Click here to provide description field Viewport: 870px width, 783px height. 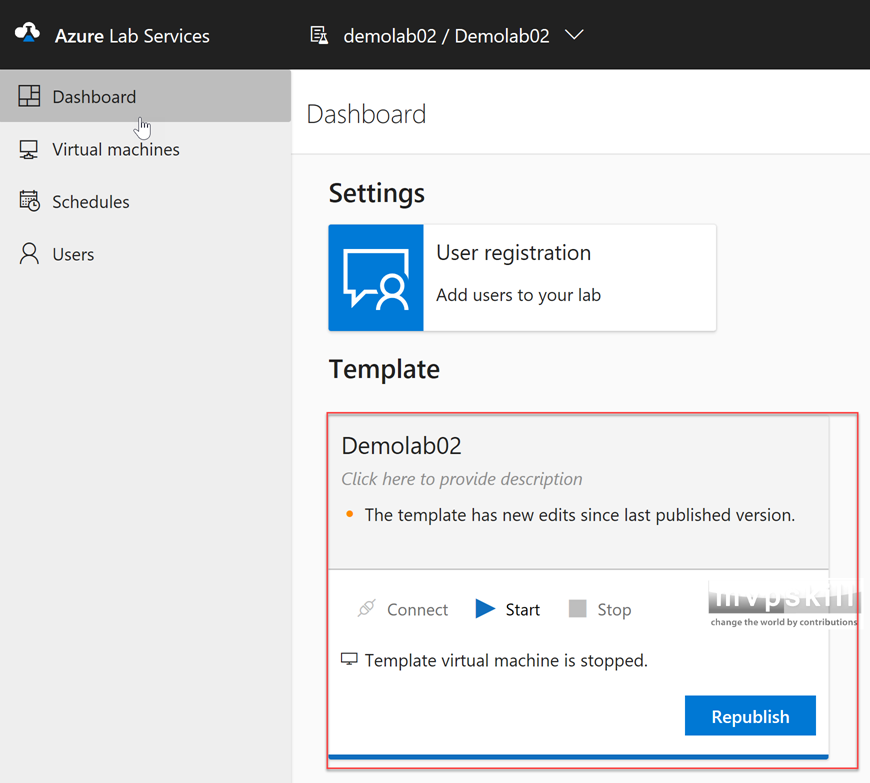click(462, 479)
